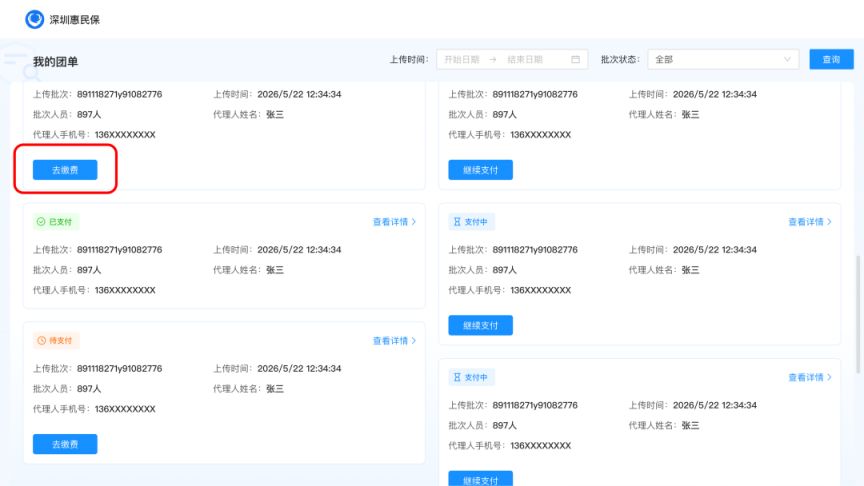Click 897人 batch count in the 待支付 card

[x=89, y=389]
